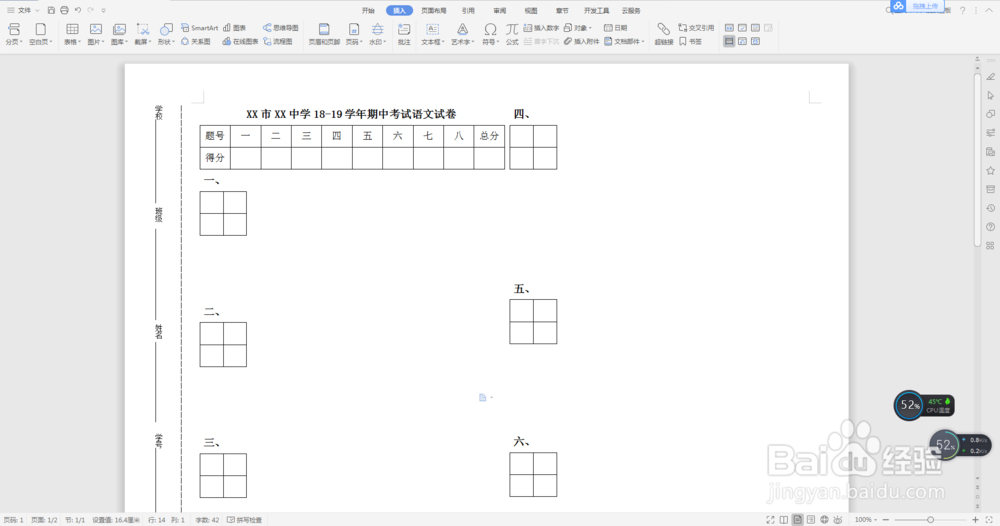Click zoom out minus button

(885, 520)
